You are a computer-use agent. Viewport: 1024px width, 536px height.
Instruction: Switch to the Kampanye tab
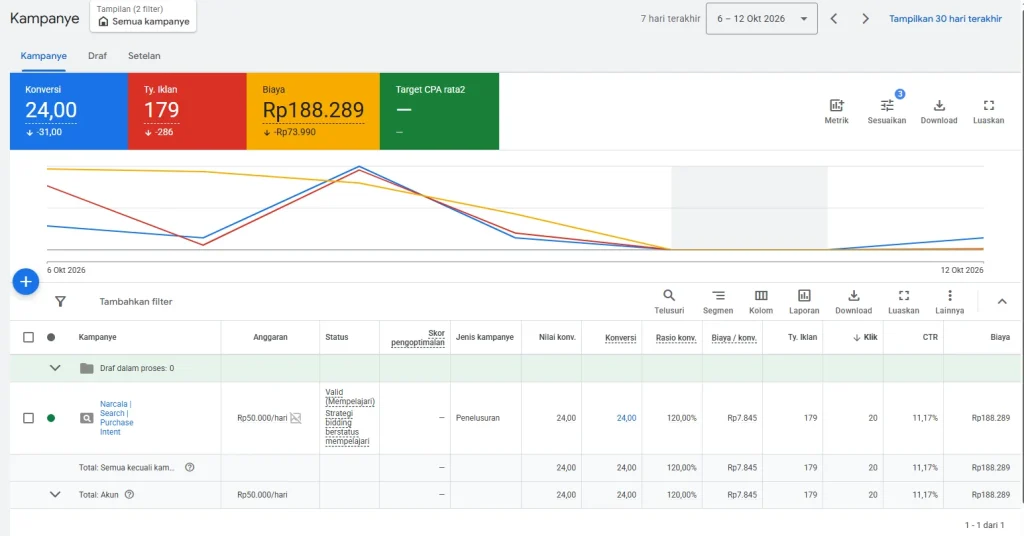[x=43, y=56]
